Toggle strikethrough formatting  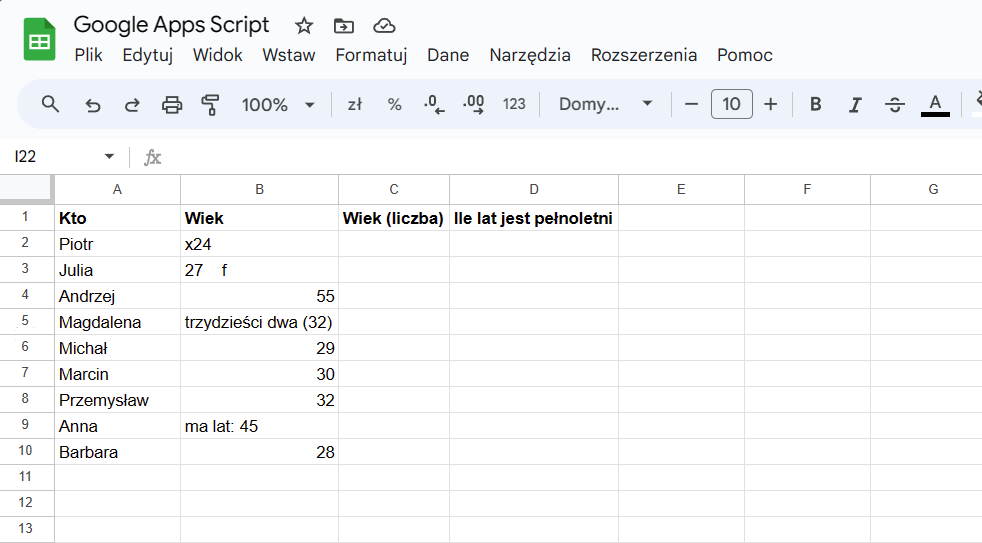(894, 105)
